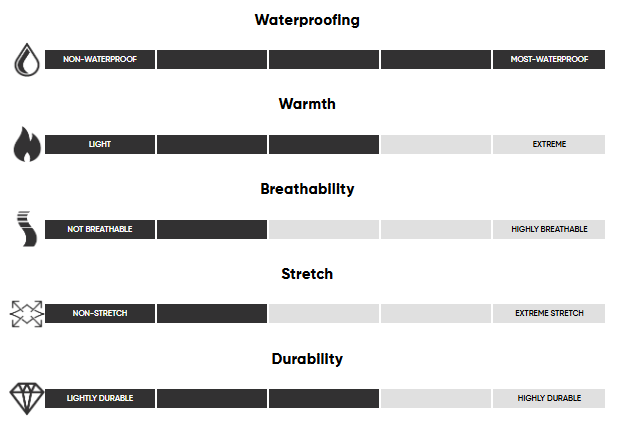Click the flame warmth icon
632x440 pixels.
[27, 144]
